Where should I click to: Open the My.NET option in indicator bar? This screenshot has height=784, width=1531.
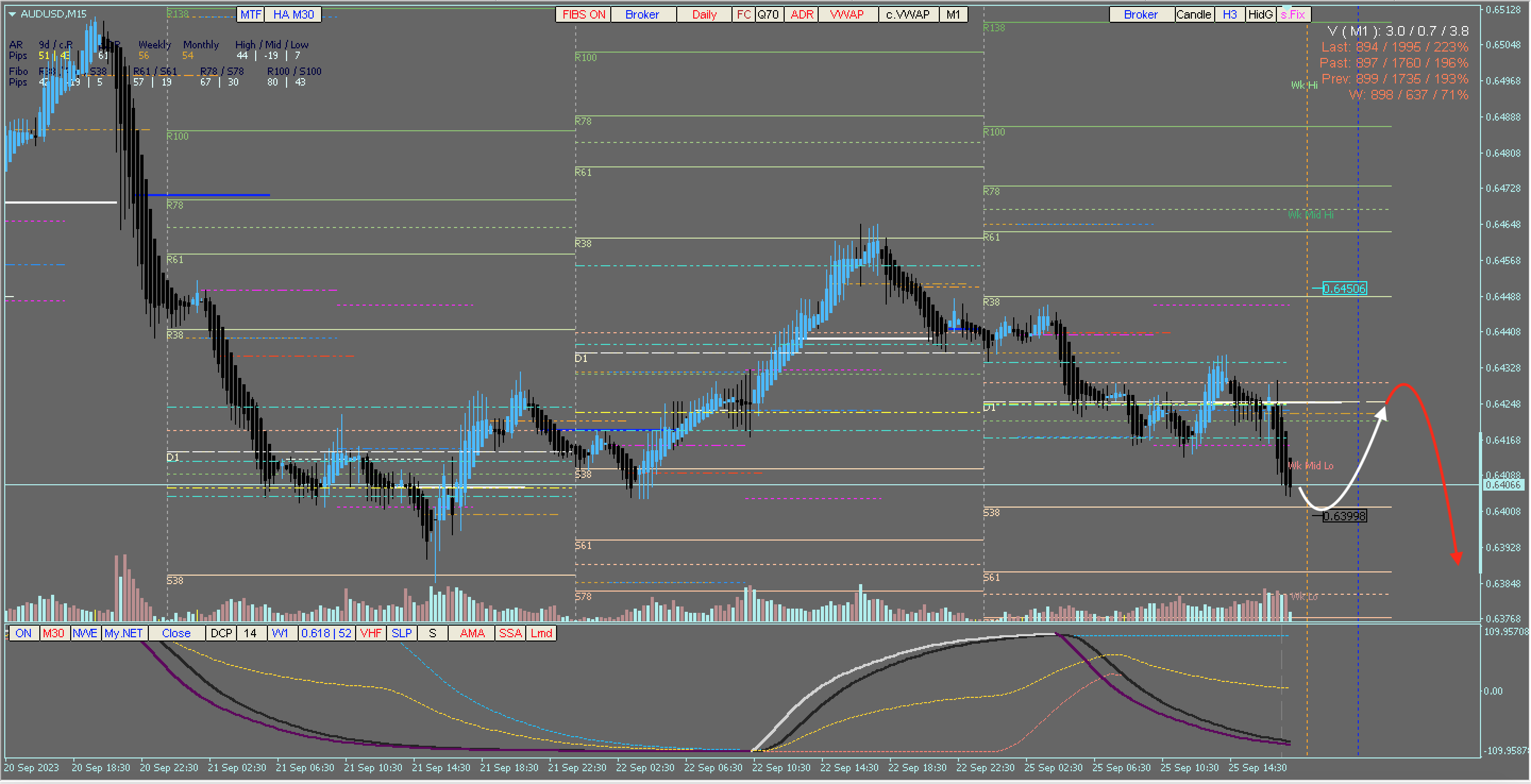(x=124, y=633)
